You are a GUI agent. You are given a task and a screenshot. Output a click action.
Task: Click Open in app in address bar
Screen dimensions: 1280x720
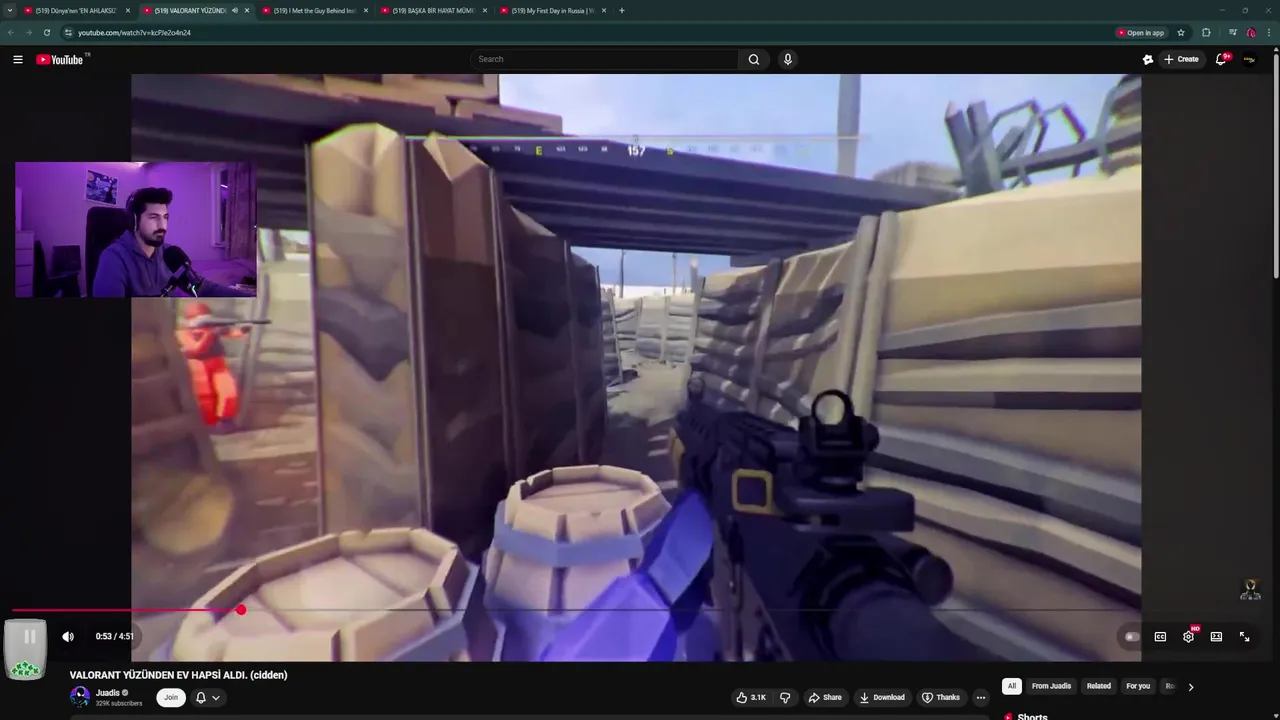[x=1140, y=32]
